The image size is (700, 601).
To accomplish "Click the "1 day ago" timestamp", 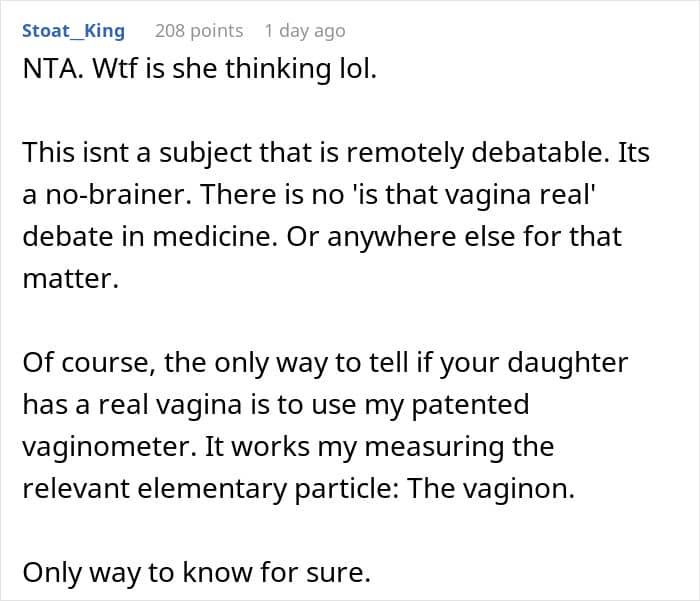I will coord(304,31).
